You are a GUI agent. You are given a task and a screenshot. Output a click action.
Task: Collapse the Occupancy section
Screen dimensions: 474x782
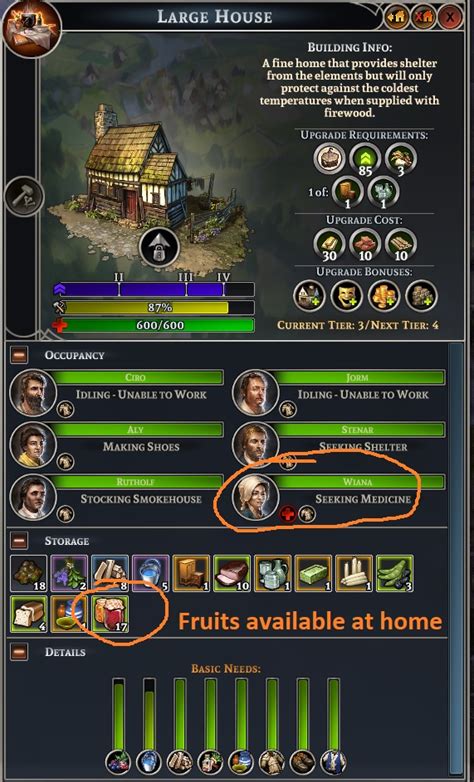tap(19, 356)
